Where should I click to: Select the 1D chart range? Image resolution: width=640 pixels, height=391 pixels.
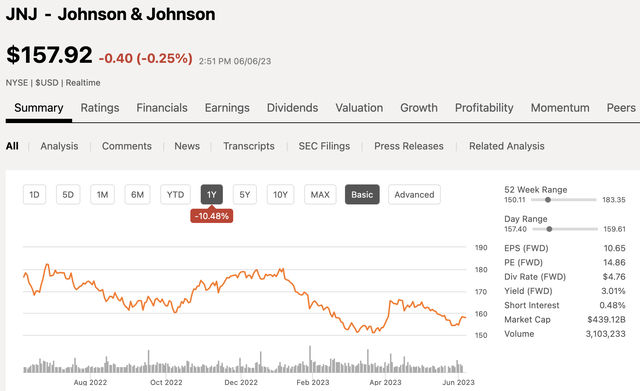click(x=34, y=195)
